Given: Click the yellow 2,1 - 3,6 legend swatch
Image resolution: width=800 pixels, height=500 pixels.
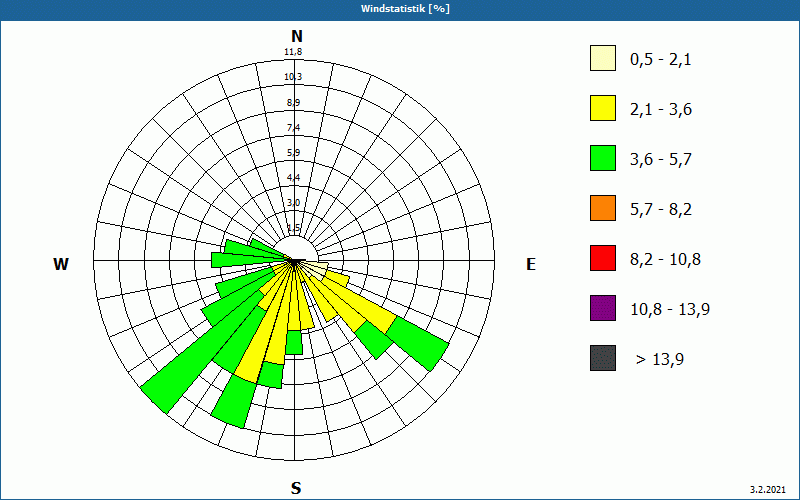Looking at the screenshot, I should pos(603,108).
